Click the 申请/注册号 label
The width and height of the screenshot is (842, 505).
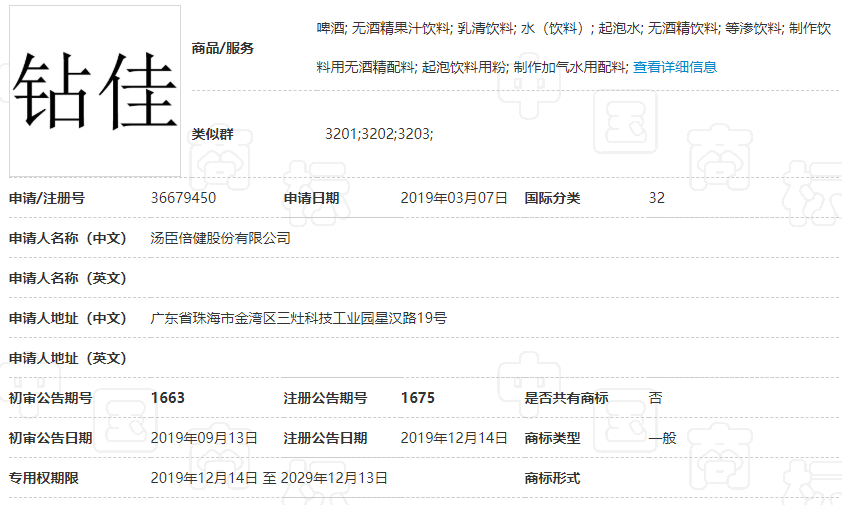[x=47, y=198]
